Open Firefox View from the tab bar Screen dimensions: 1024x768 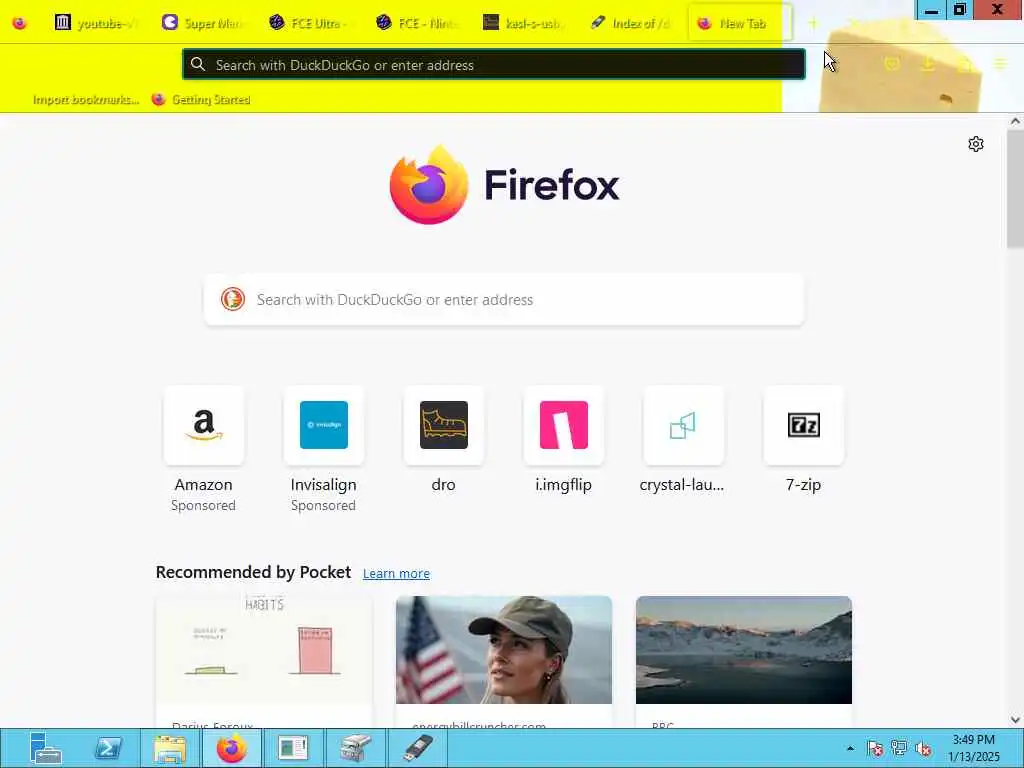coord(20,24)
